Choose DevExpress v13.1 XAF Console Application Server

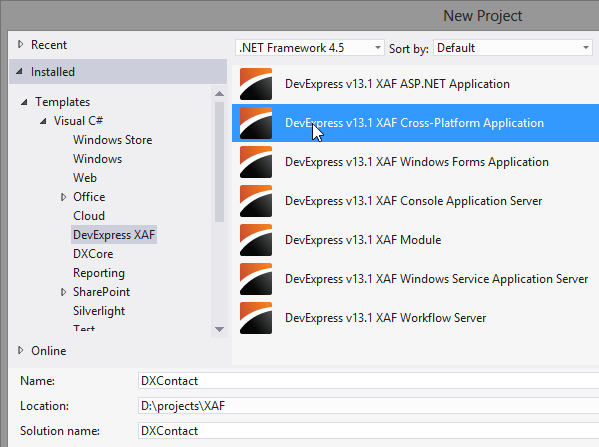coord(413,201)
